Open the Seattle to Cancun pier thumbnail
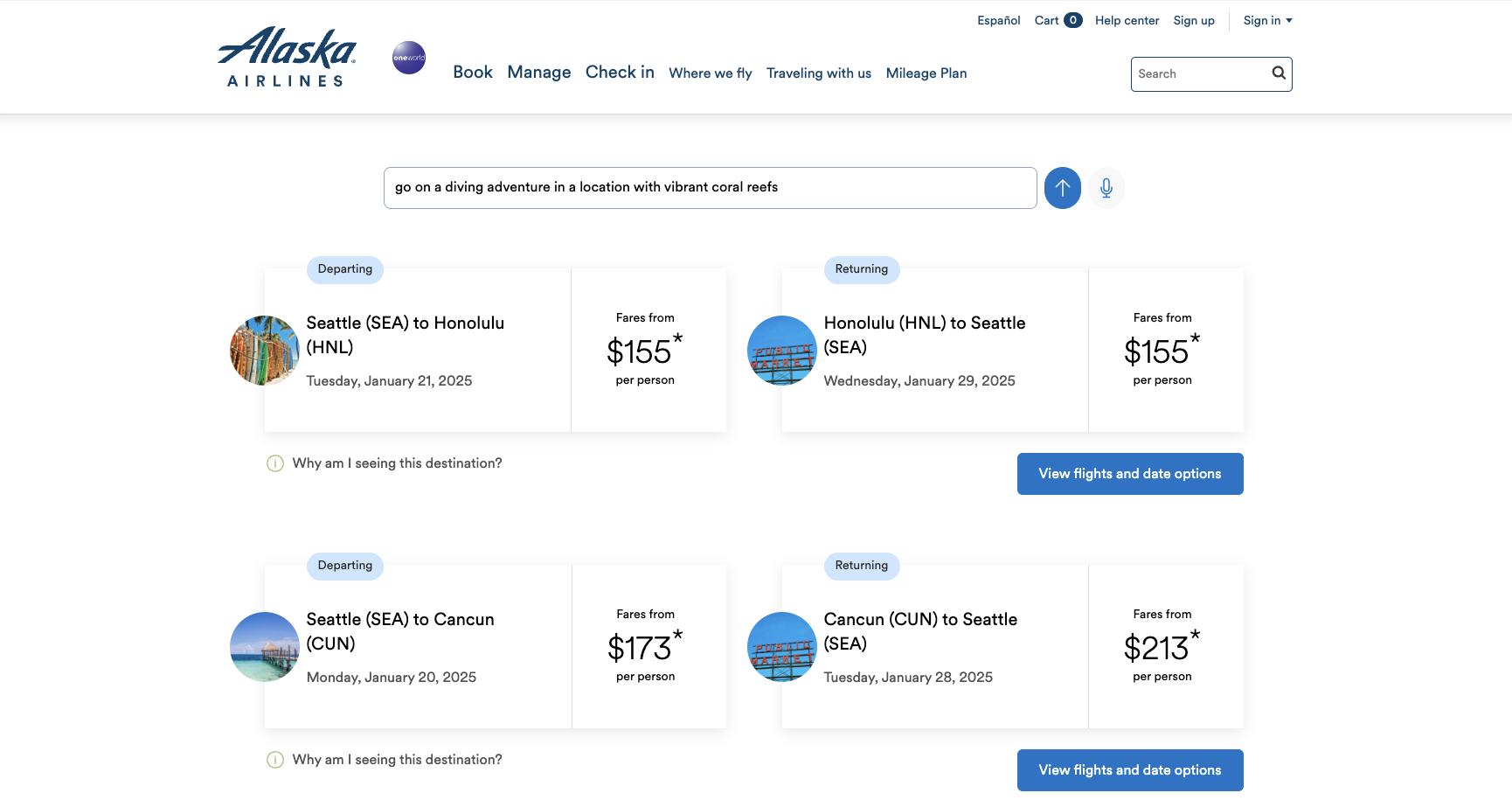The image size is (1512, 807). [x=265, y=647]
